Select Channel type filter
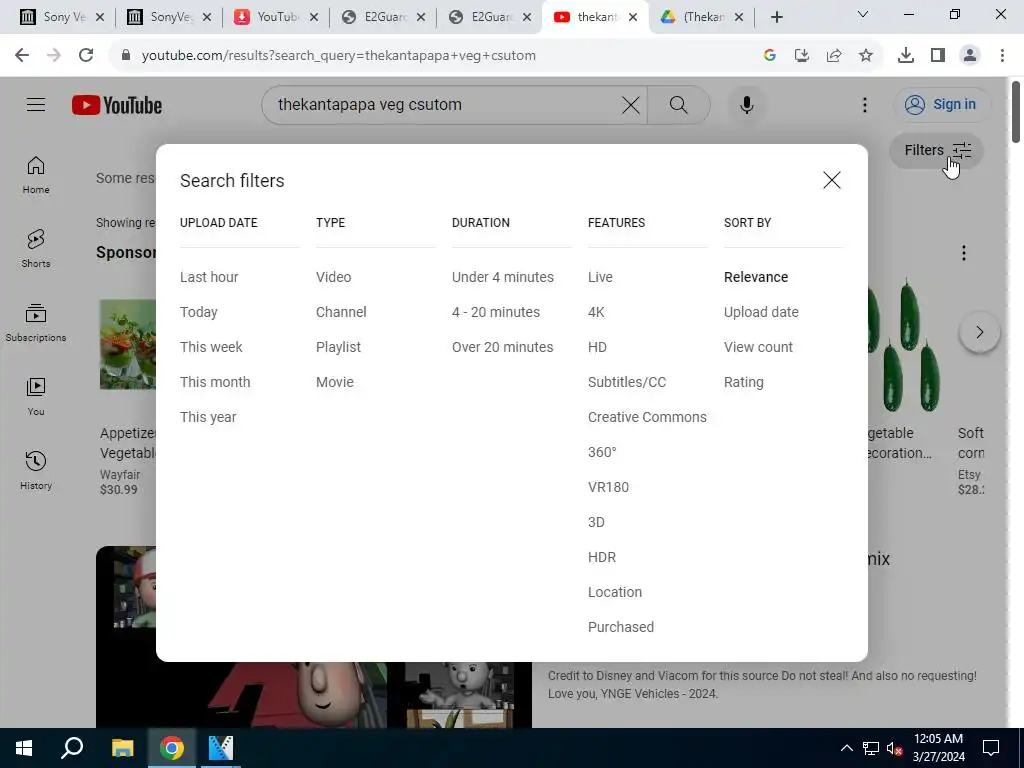The height and width of the screenshot is (768, 1024). pyautogui.click(x=341, y=312)
